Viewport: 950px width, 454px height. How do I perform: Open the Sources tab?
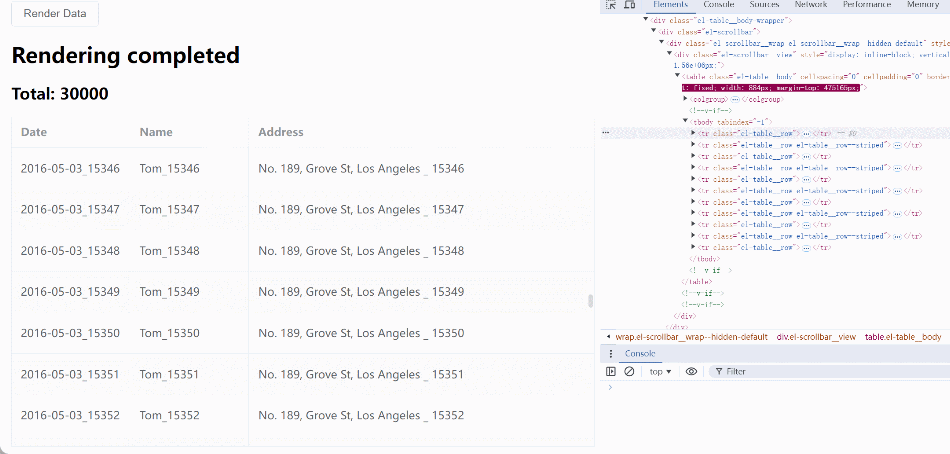764,4
